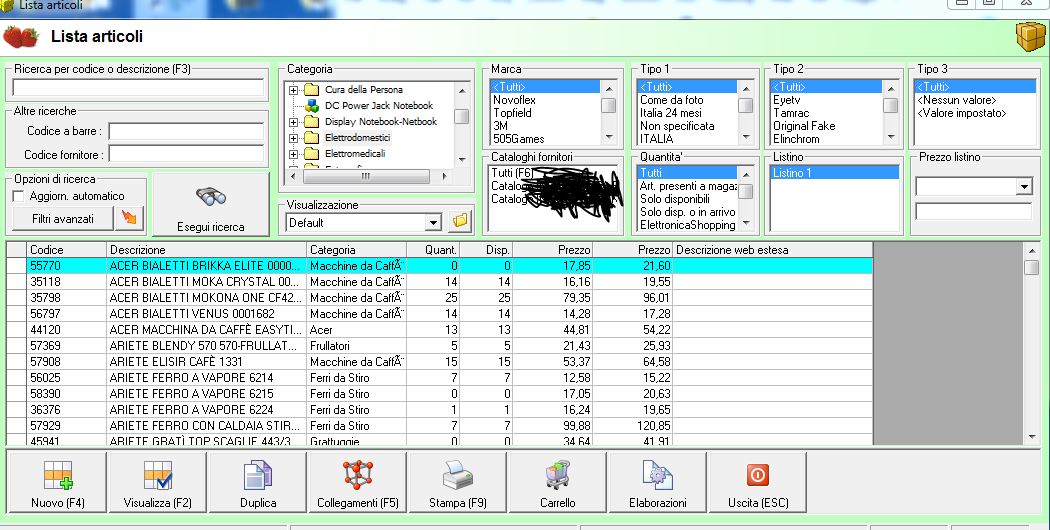Select Original Fake in Tipo 2
The image size is (1050, 530).
[x=804, y=126]
